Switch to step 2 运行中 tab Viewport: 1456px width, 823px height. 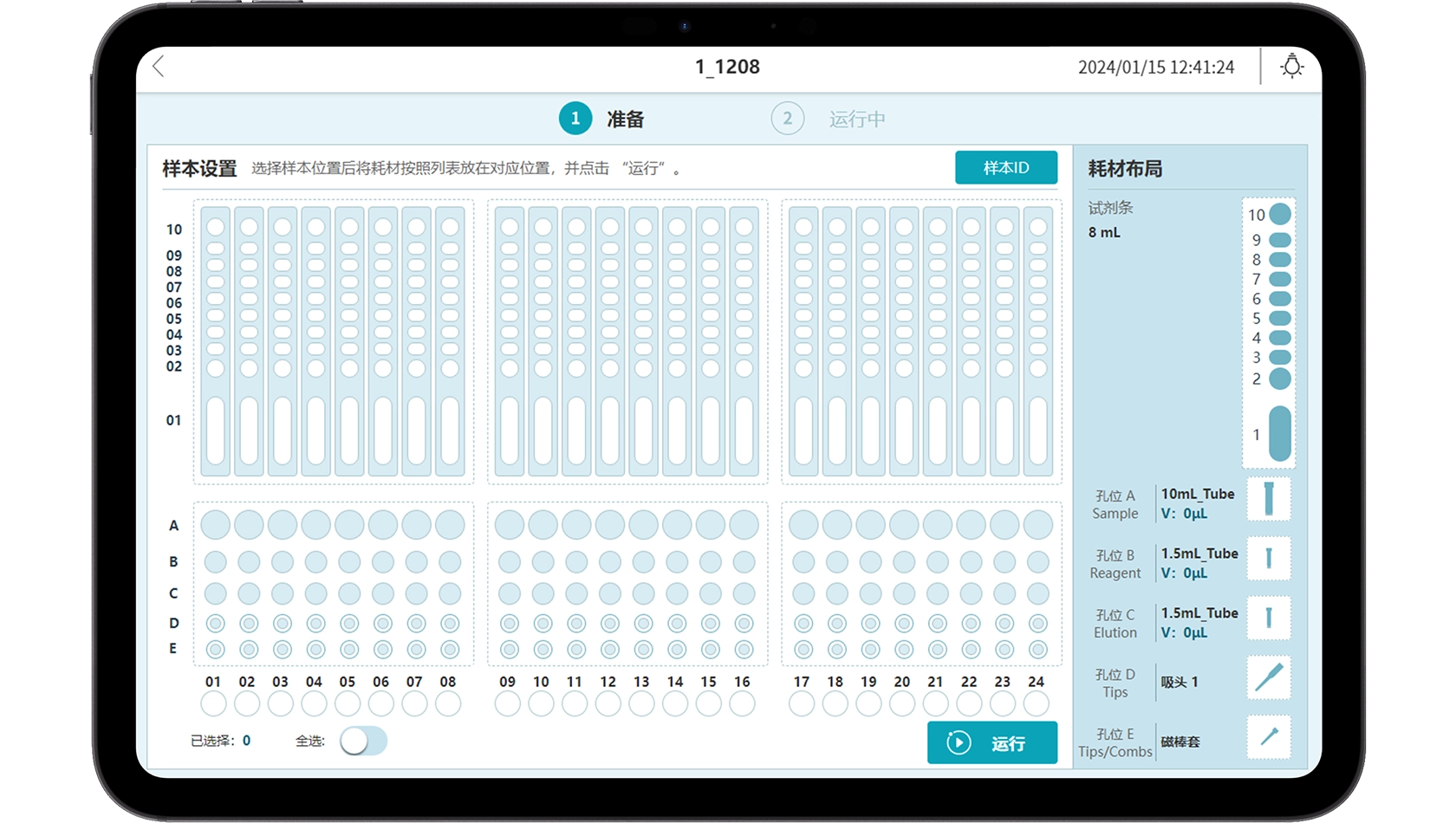829,119
